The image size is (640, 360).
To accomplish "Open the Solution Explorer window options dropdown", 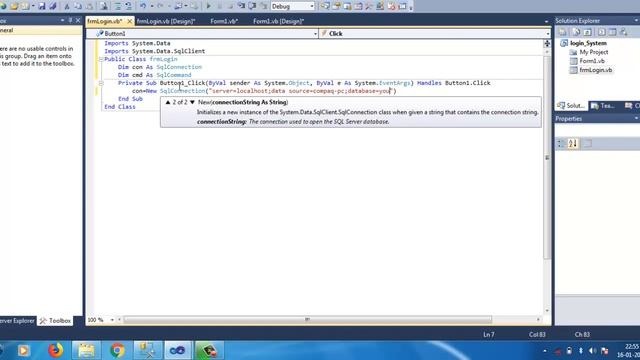I will 636,20.
